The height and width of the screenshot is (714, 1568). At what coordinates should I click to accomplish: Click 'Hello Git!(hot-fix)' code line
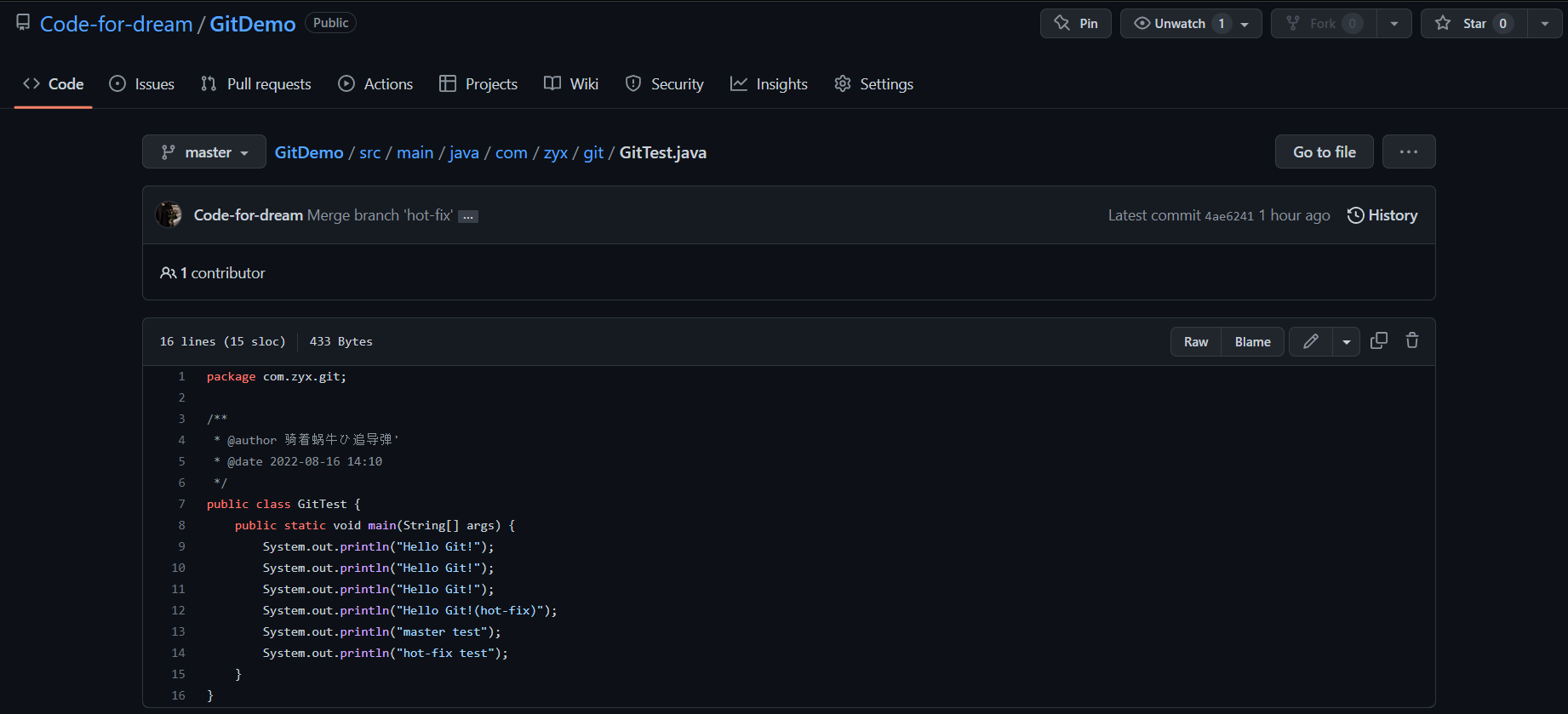click(x=409, y=610)
